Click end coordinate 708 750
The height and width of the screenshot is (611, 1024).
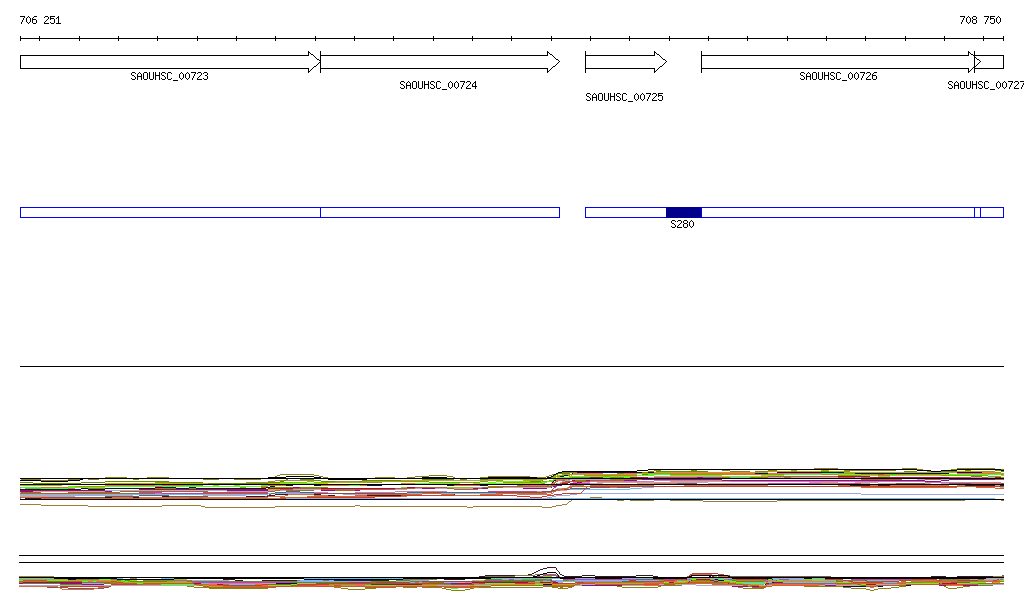tap(979, 20)
